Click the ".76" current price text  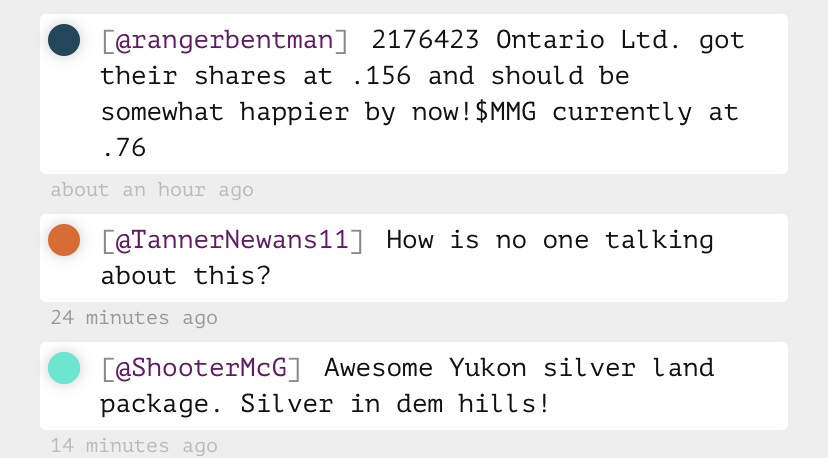coord(124,148)
